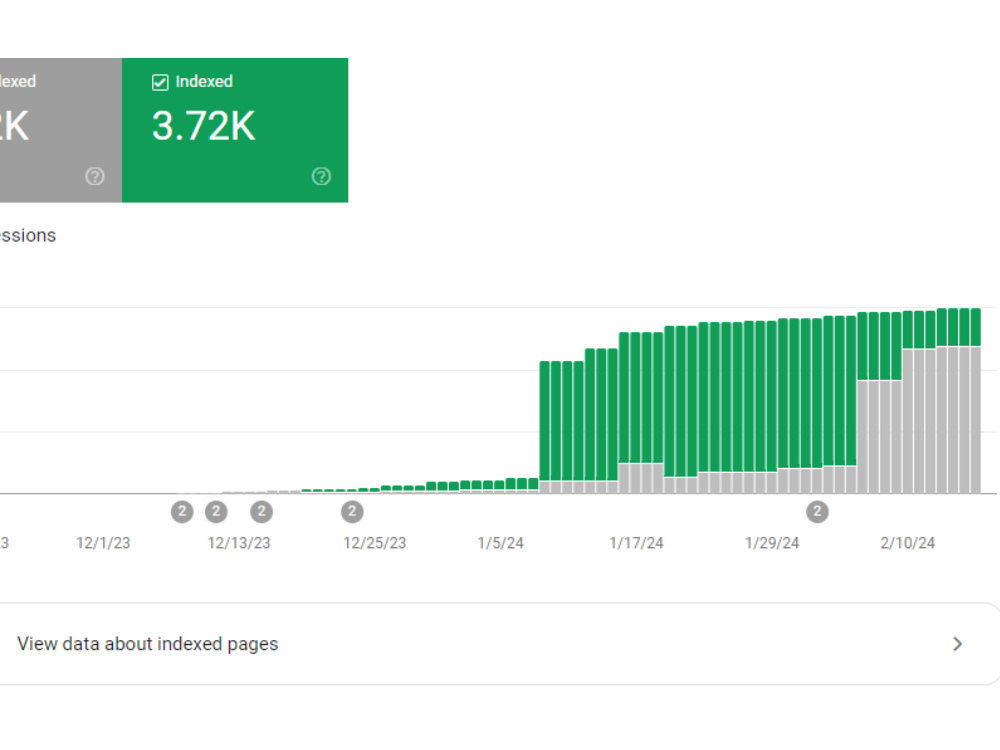Click the Indexed label text
1000x750 pixels.
pyautogui.click(x=204, y=82)
